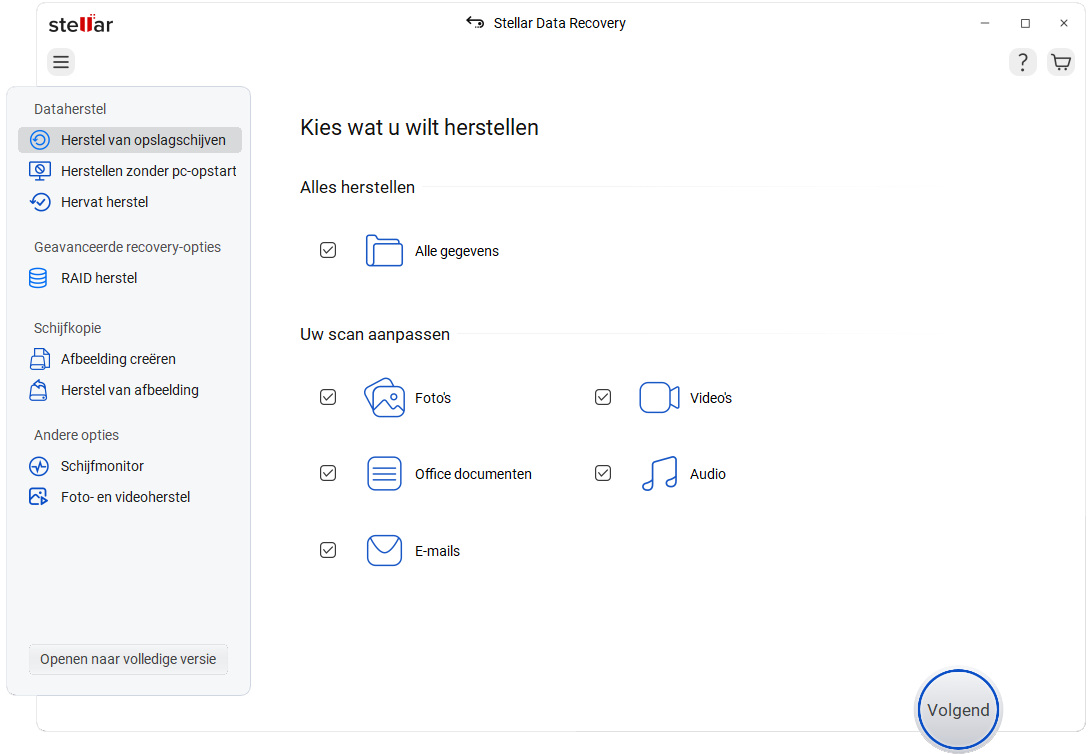Uncheck the Office documenten checkbox
This screenshot has height=754, width=1092.
point(328,473)
